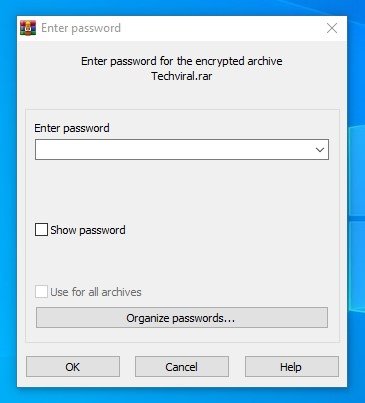Open Organize passwords dialog

(182, 318)
